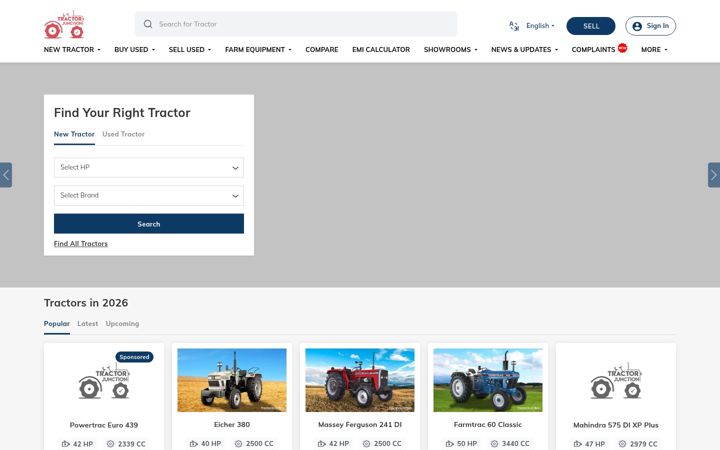Click CC engine icon on Eicher 380 card
This screenshot has width=720, height=450.
(x=238, y=444)
